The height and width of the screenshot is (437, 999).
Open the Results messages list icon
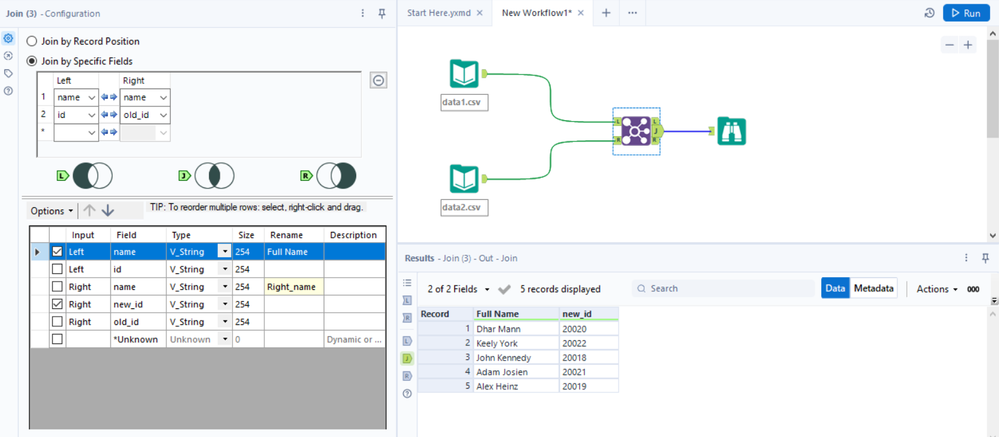[407, 282]
